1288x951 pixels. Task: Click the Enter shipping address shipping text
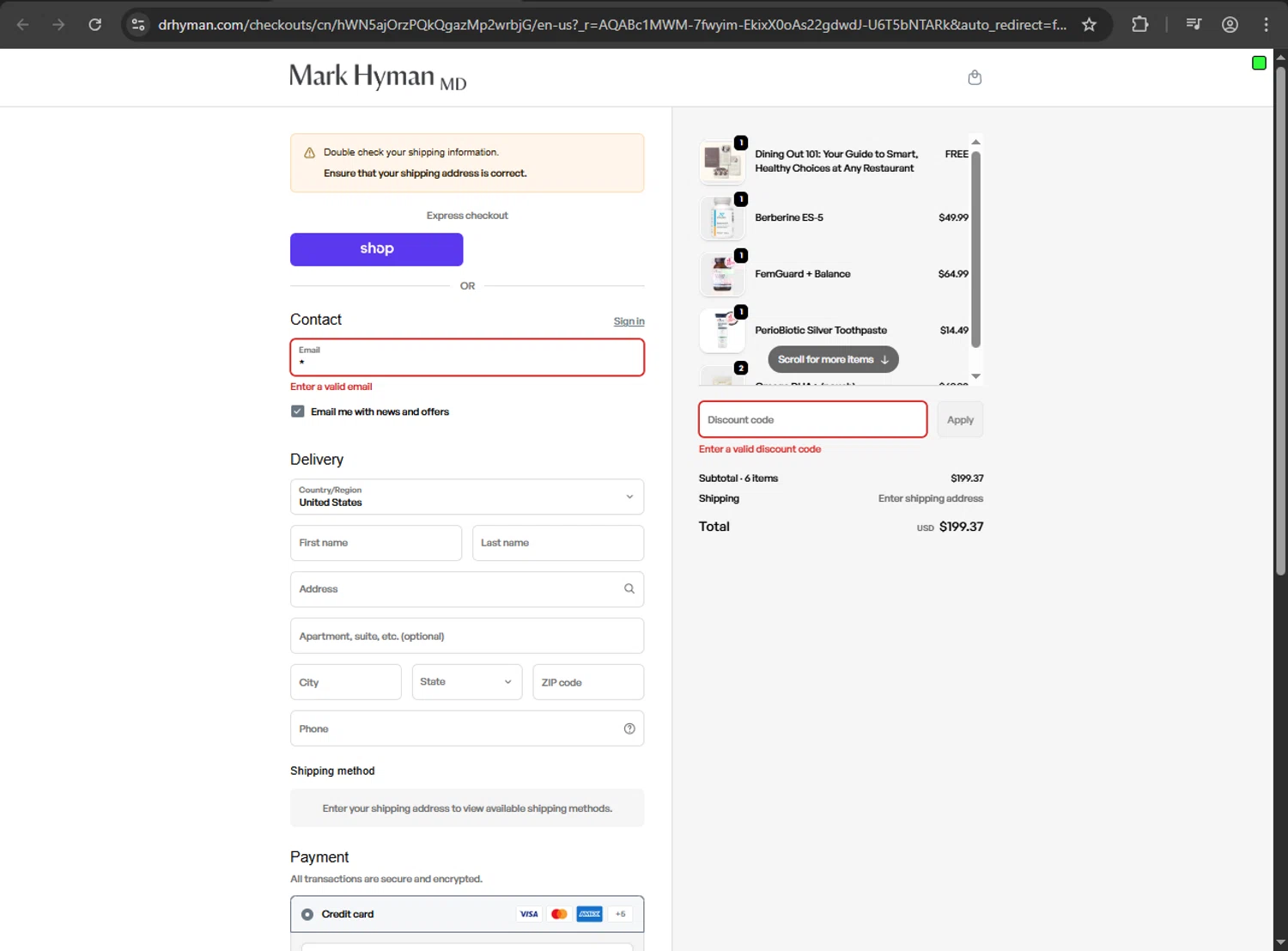pos(931,498)
